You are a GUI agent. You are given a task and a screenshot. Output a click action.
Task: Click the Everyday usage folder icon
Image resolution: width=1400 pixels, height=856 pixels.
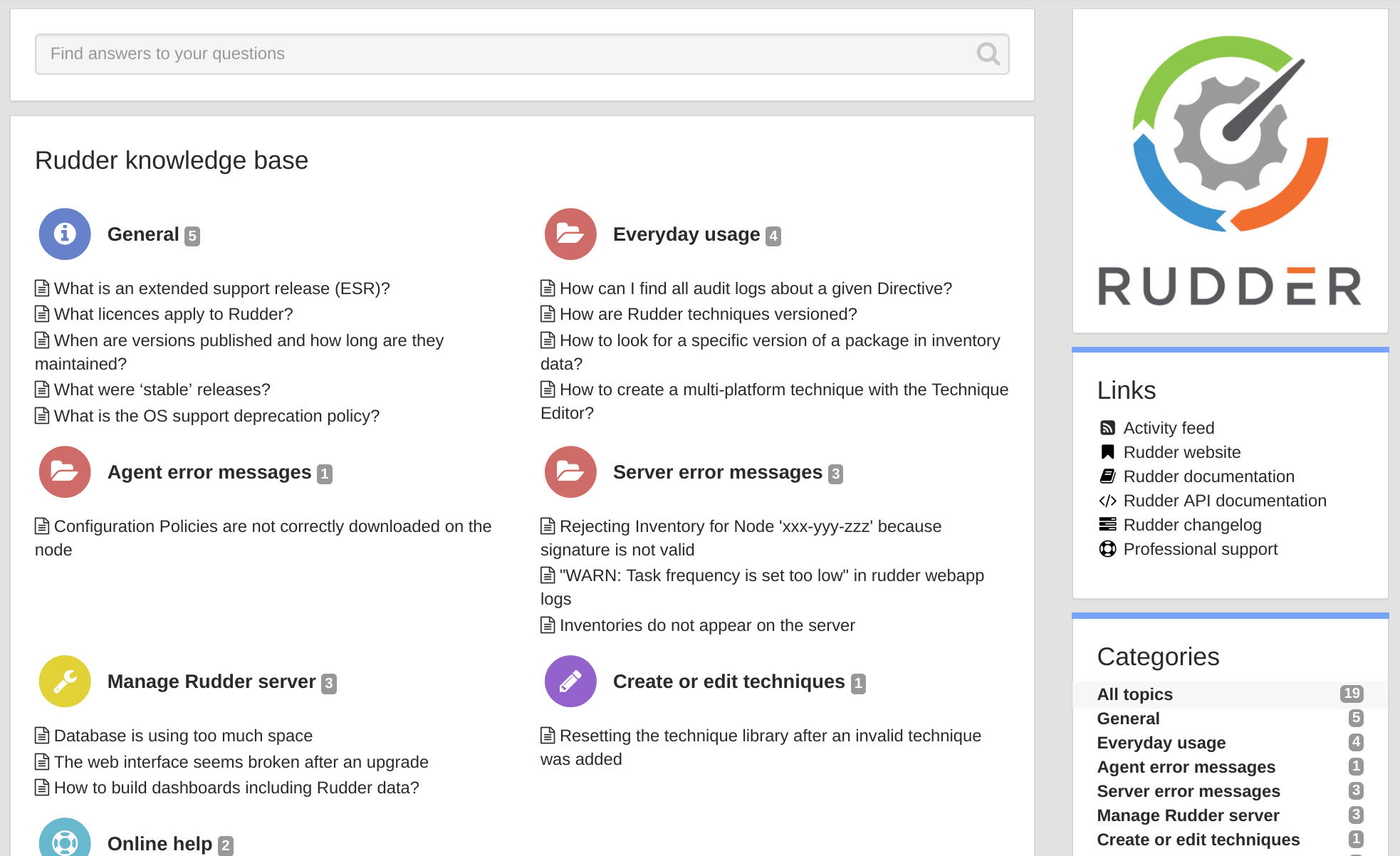[x=570, y=234]
